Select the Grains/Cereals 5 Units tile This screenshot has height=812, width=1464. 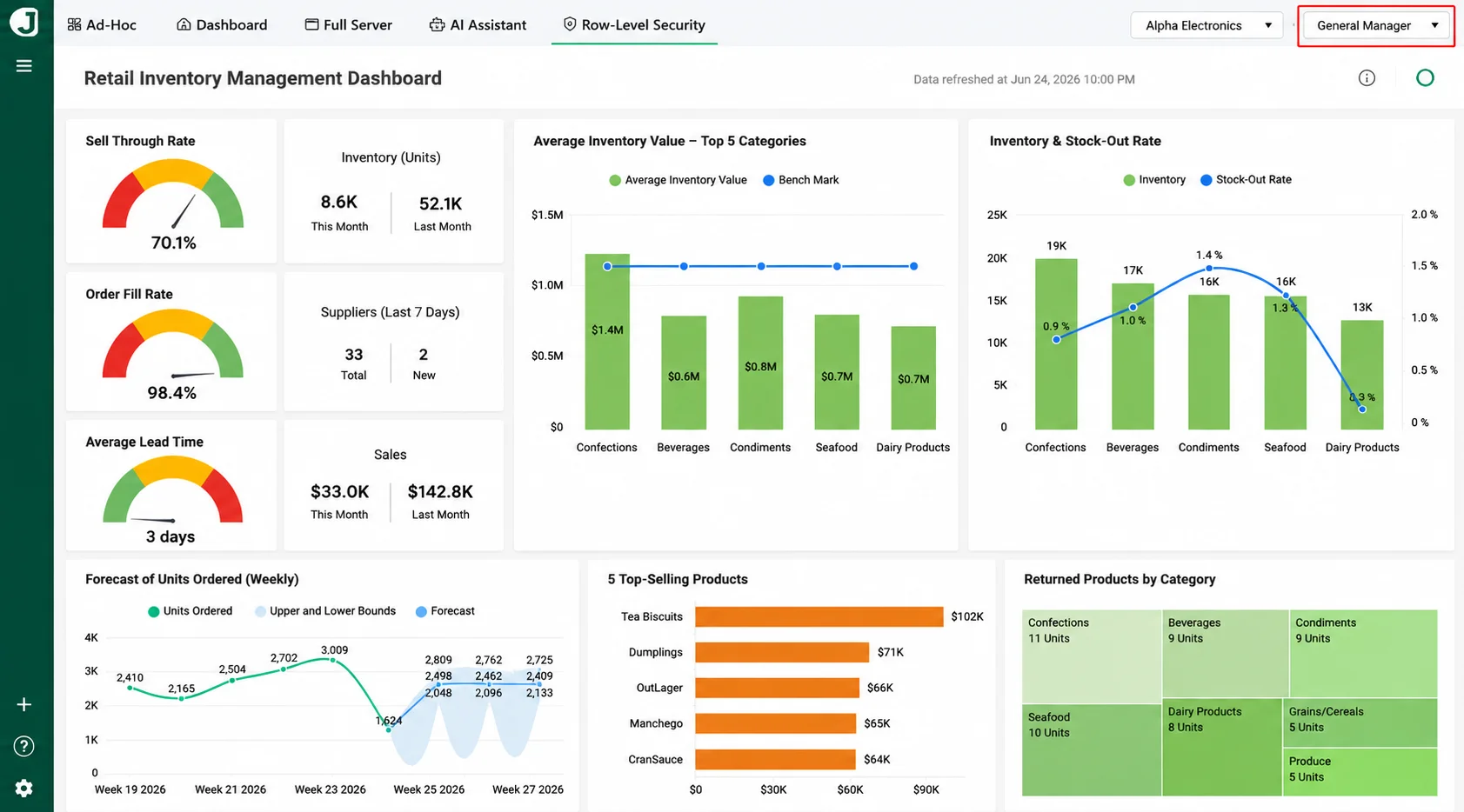click(x=1360, y=722)
